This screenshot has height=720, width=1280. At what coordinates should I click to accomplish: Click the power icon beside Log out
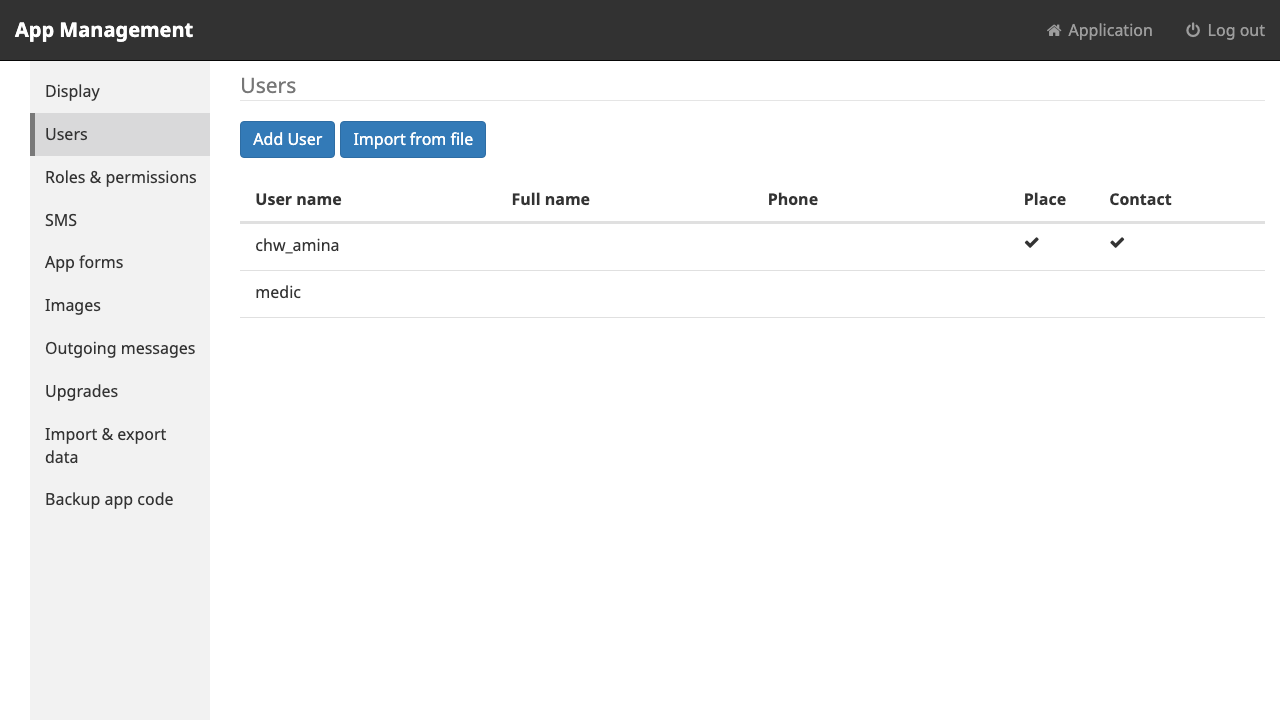click(1193, 31)
